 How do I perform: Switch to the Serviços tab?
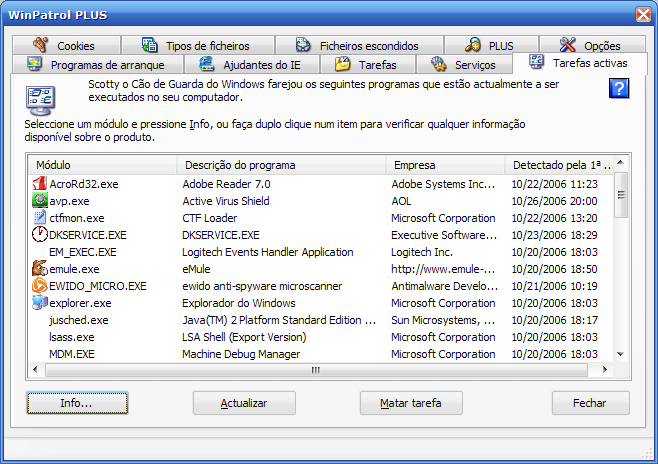point(464,65)
